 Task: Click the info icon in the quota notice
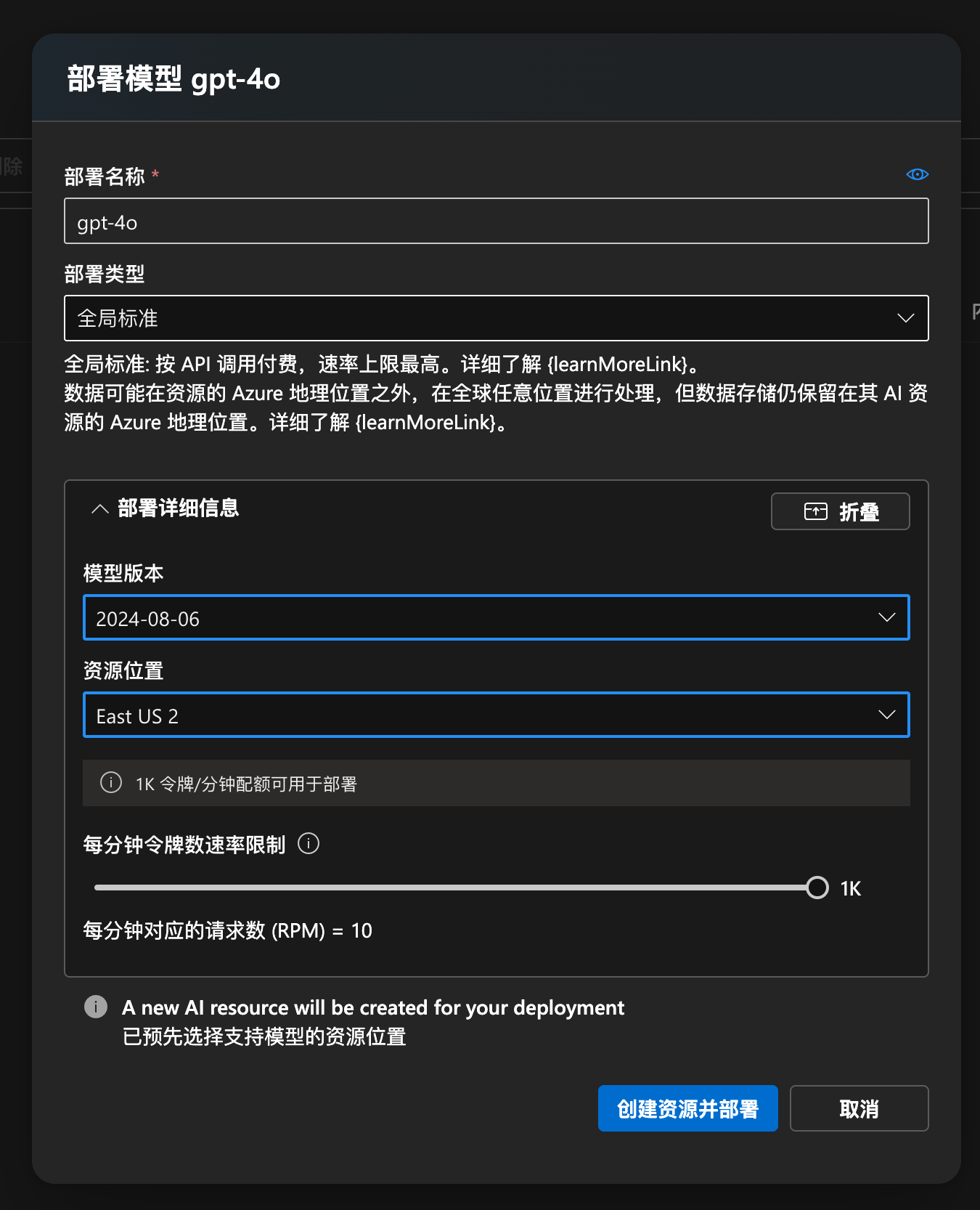point(110,783)
